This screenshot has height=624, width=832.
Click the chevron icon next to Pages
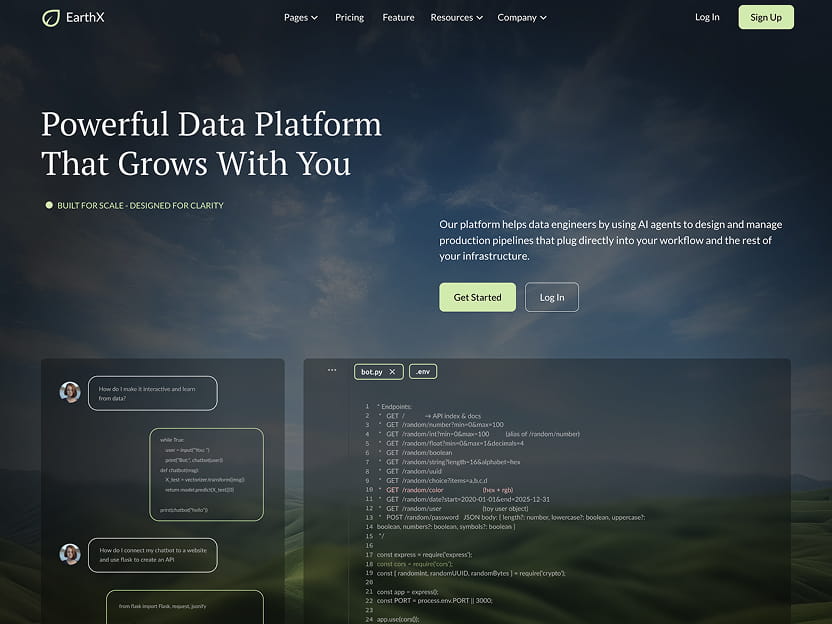[315, 17]
